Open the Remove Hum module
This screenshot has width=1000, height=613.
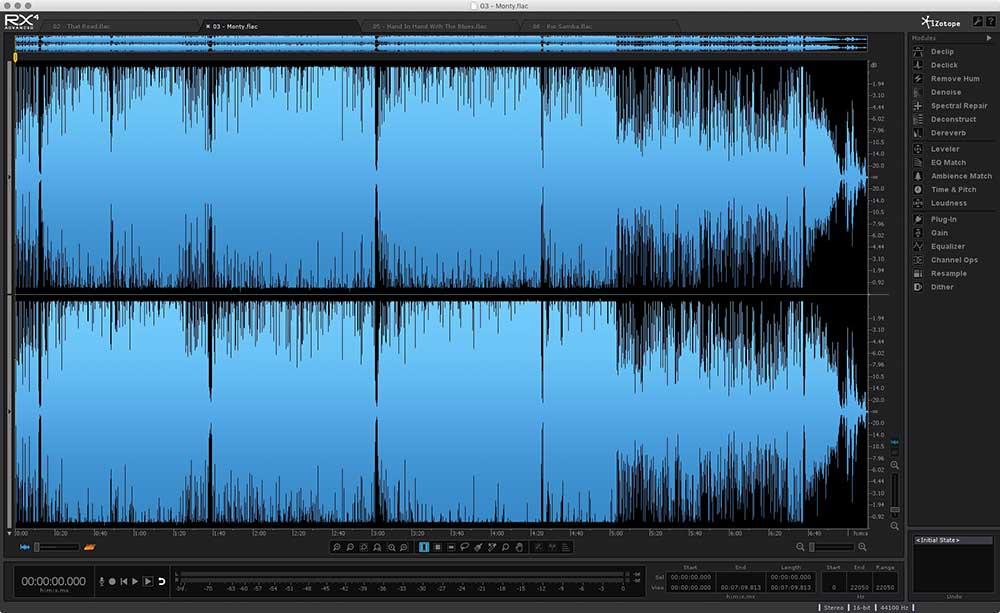pyautogui.click(x=955, y=78)
